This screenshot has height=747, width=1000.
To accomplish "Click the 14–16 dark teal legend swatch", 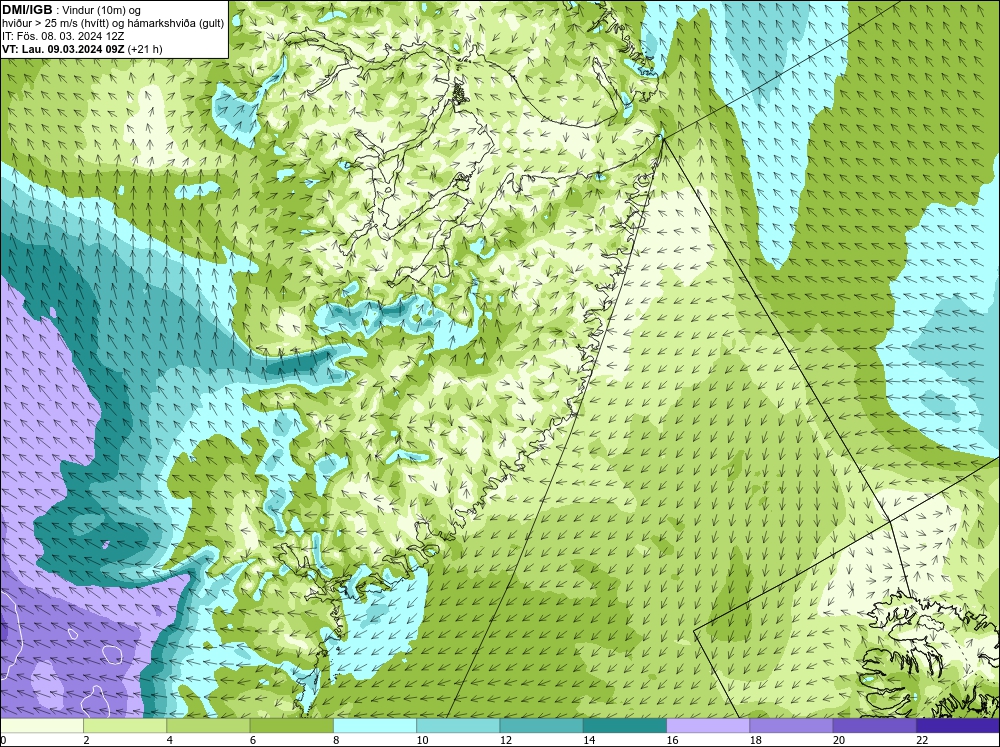I will tap(625, 726).
